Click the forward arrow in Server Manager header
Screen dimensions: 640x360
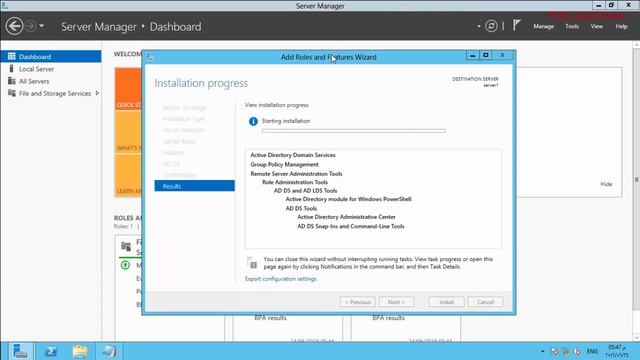click(31, 26)
